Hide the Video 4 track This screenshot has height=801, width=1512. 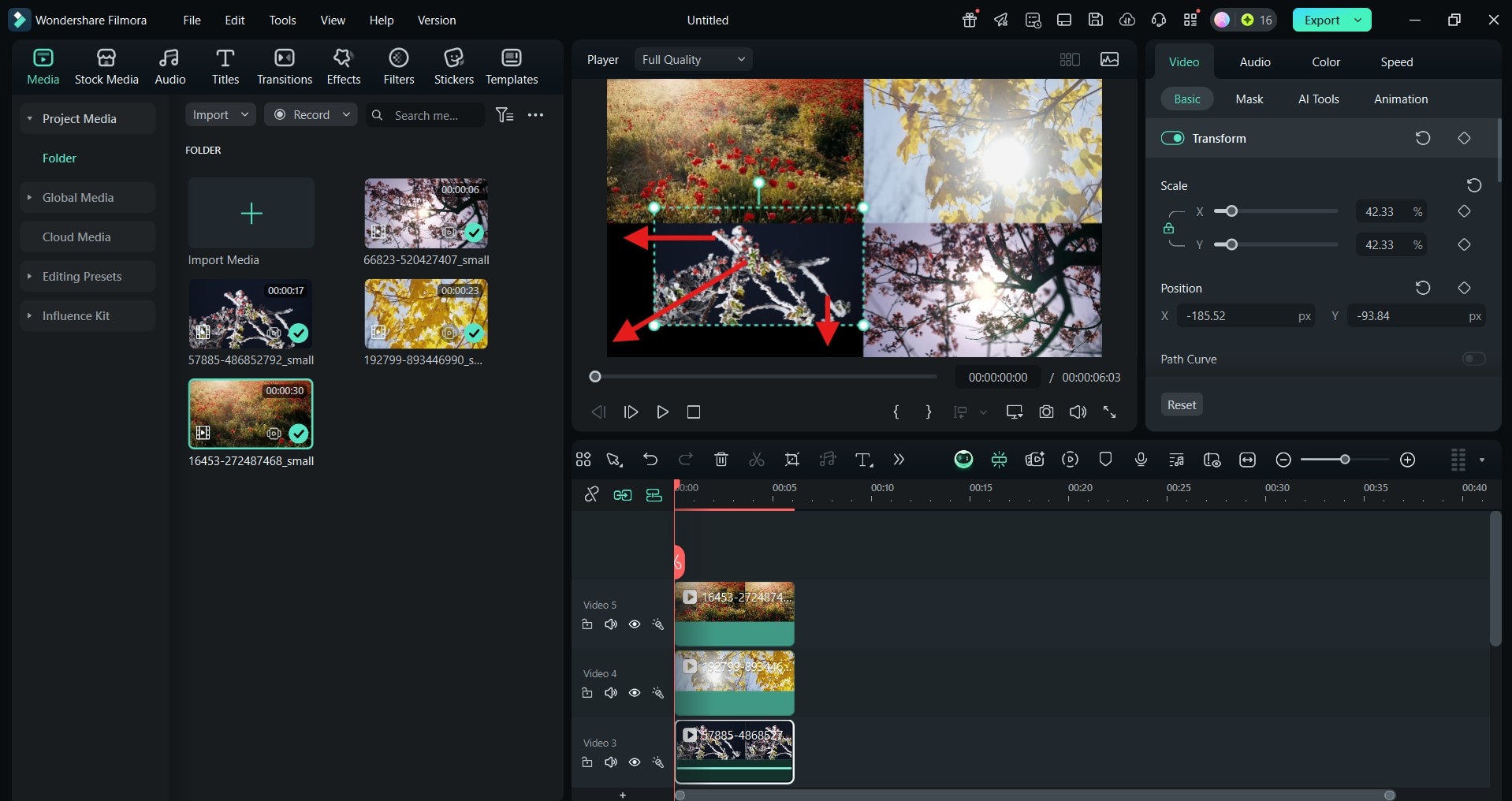[x=635, y=693]
